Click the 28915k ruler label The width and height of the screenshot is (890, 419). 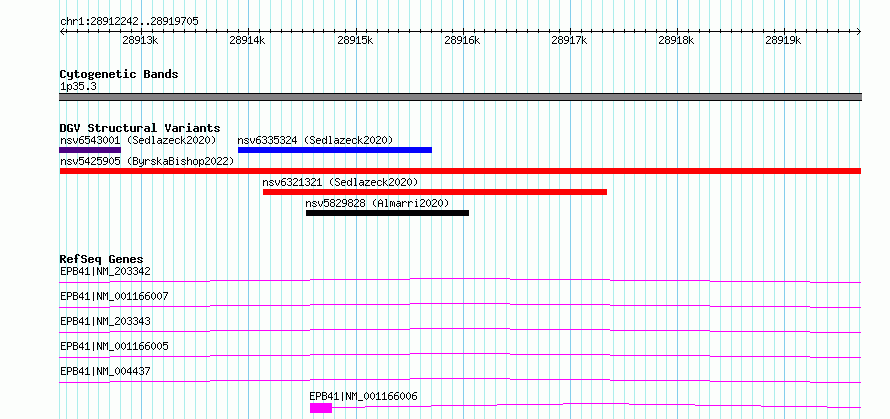pyautogui.click(x=355, y=41)
